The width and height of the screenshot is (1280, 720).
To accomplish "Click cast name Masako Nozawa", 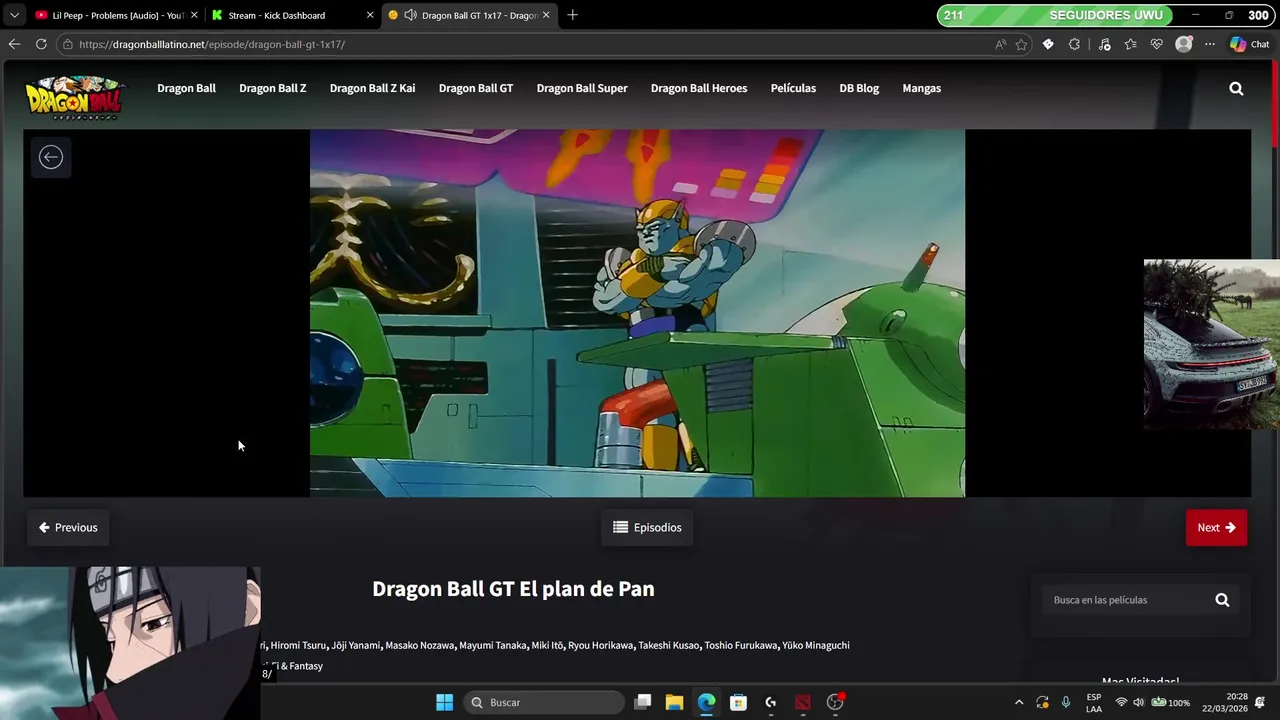I will 420,645.
